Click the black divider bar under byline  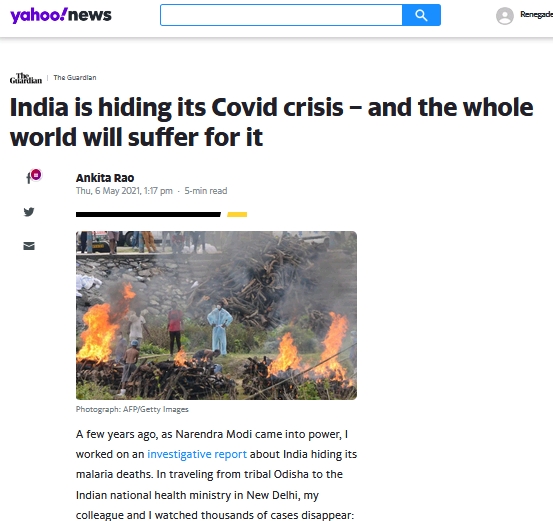[148, 214]
